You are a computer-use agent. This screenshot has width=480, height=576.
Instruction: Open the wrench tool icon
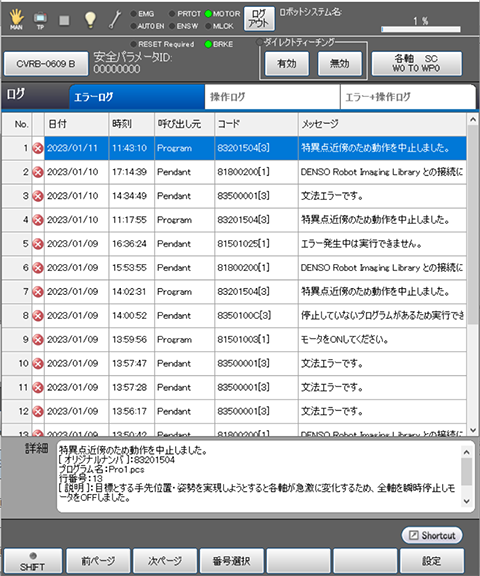(x=115, y=19)
